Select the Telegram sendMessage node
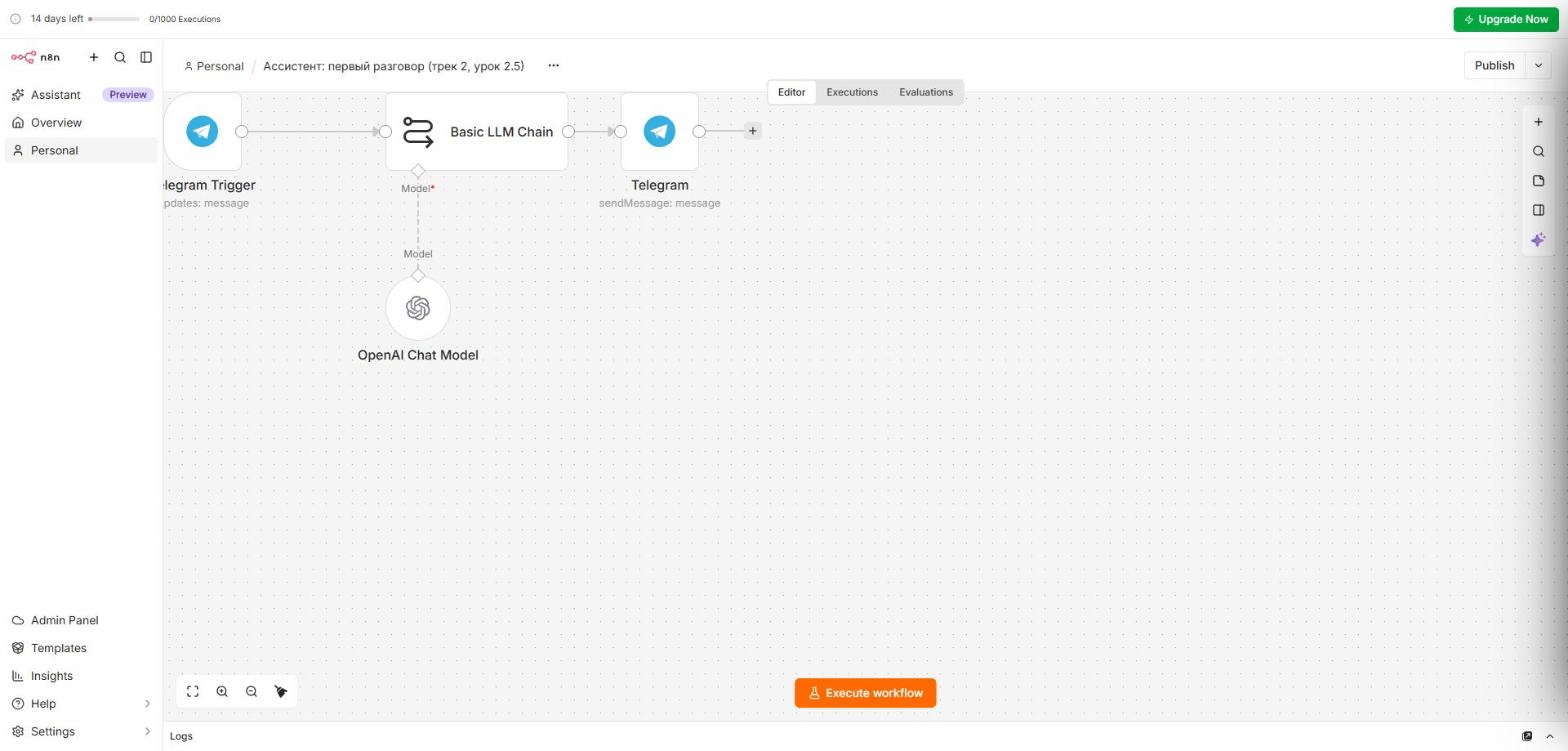 tap(660, 131)
